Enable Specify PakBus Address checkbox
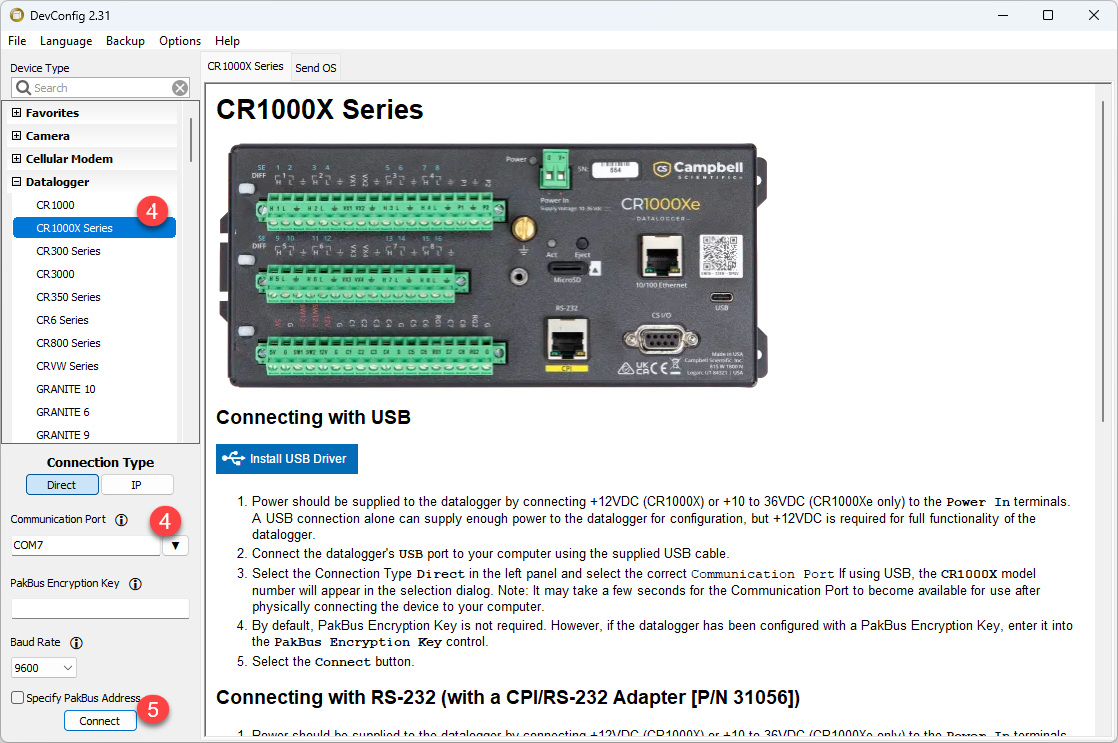 tap(17, 698)
